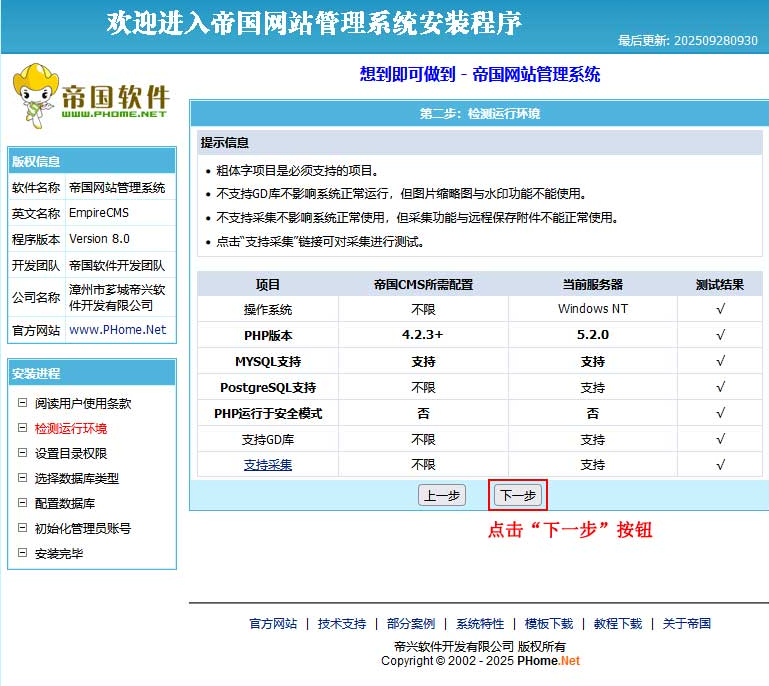Click the 安装完毕 step box icon
This screenshot has height=686, width=769.
[x=23, y=553]
